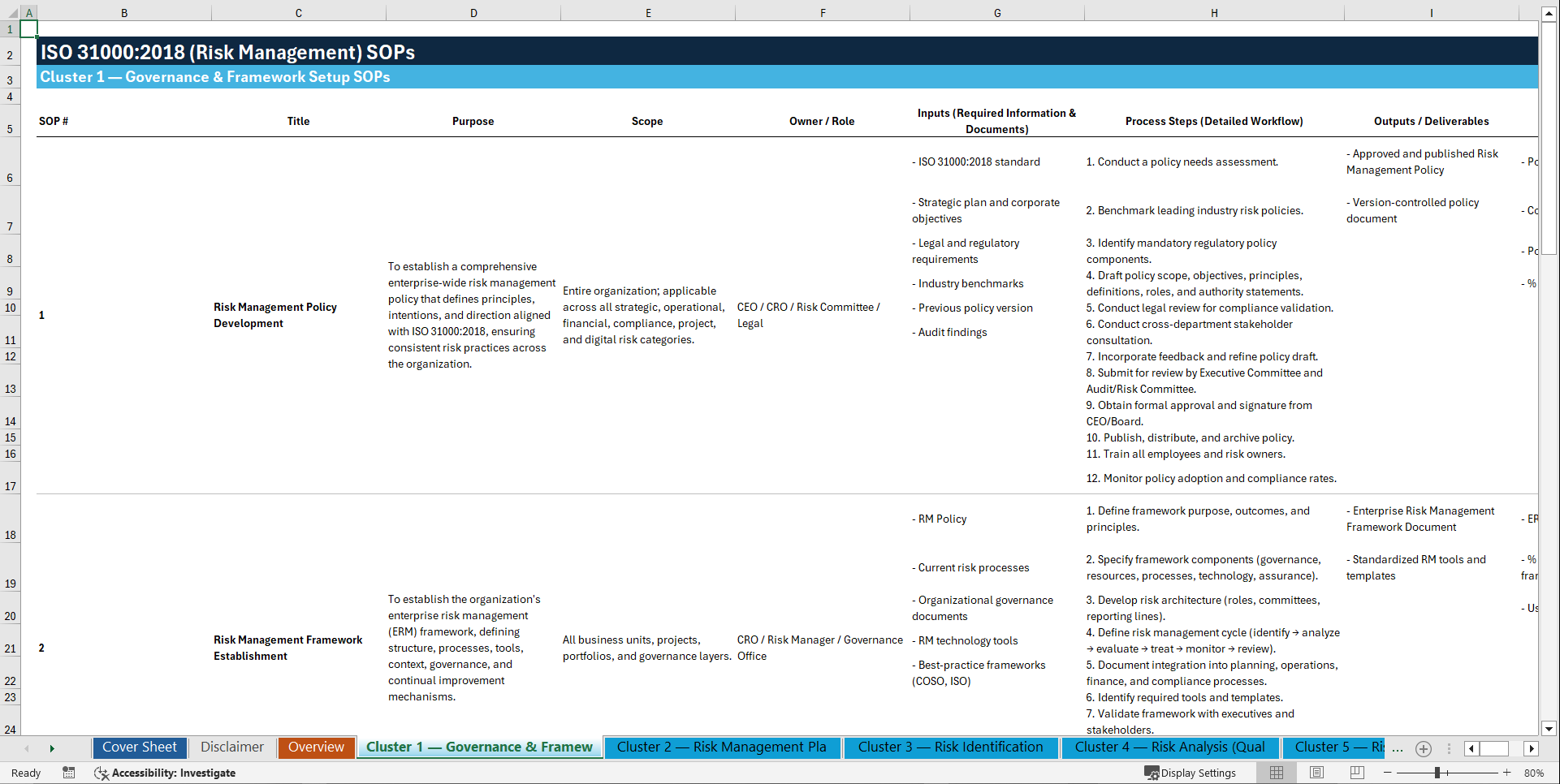Image resolution: width=1560 pixels, height=784 pixels.
Task: Open the Cluster 3 — Risk Identification tab
Action: (x=951, y=747)
